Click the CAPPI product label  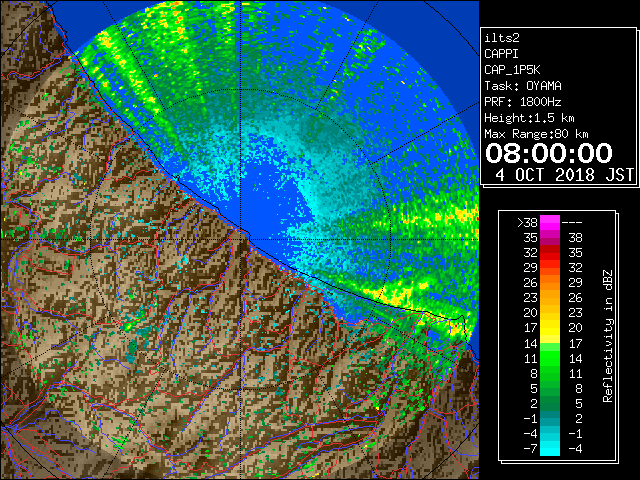(x=501, y=54)
